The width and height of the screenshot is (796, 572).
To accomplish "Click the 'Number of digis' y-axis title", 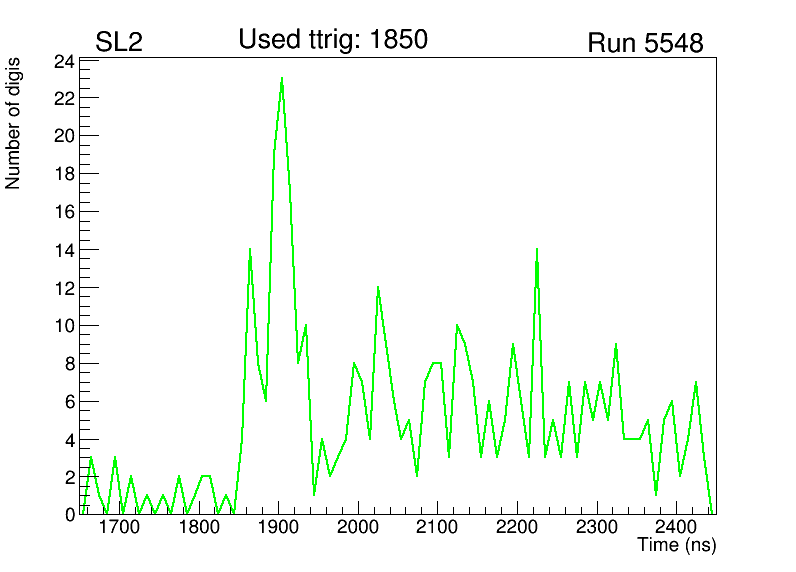I will click(14, 124).
